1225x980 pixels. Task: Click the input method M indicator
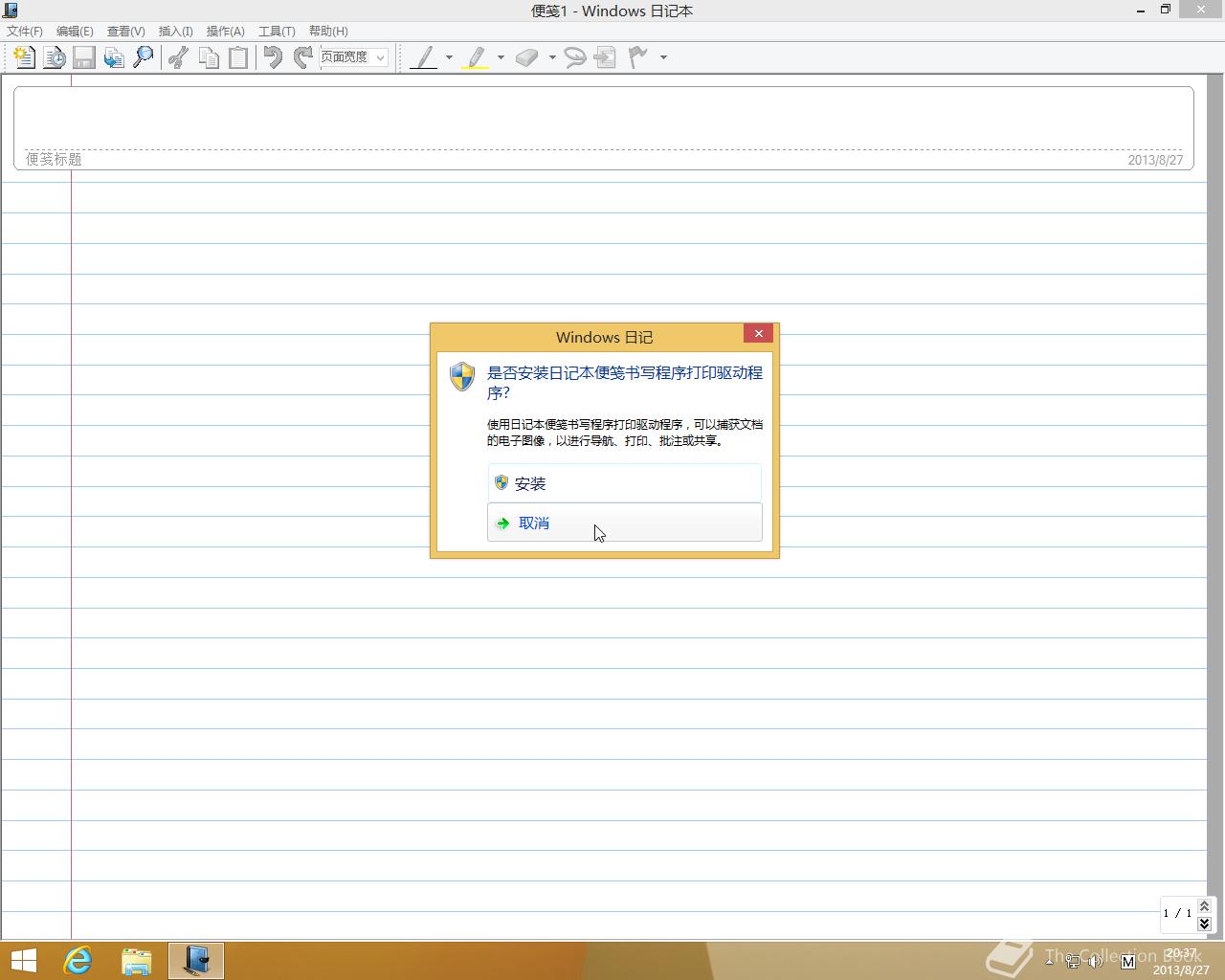coord(1127,961)
